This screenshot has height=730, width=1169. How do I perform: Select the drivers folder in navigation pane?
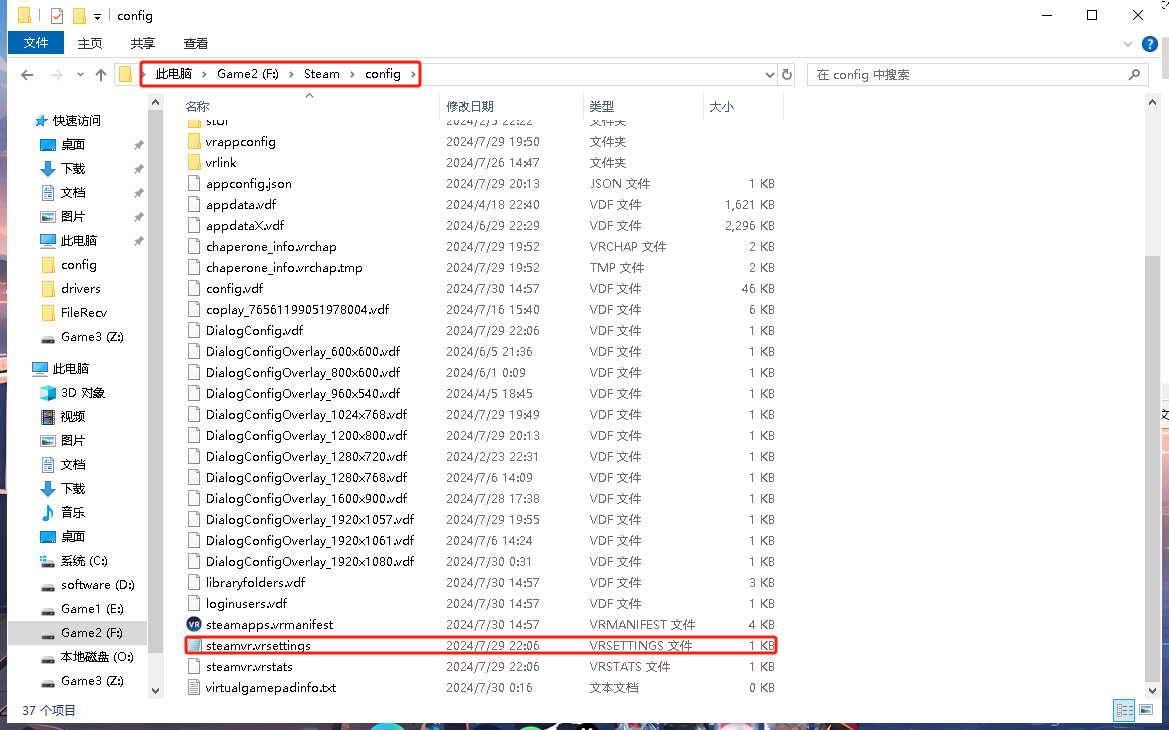click(x=81, y=289)
